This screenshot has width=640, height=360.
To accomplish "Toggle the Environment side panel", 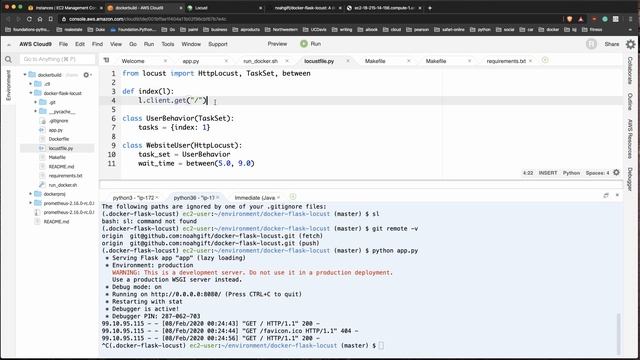I will pos(8,85).
